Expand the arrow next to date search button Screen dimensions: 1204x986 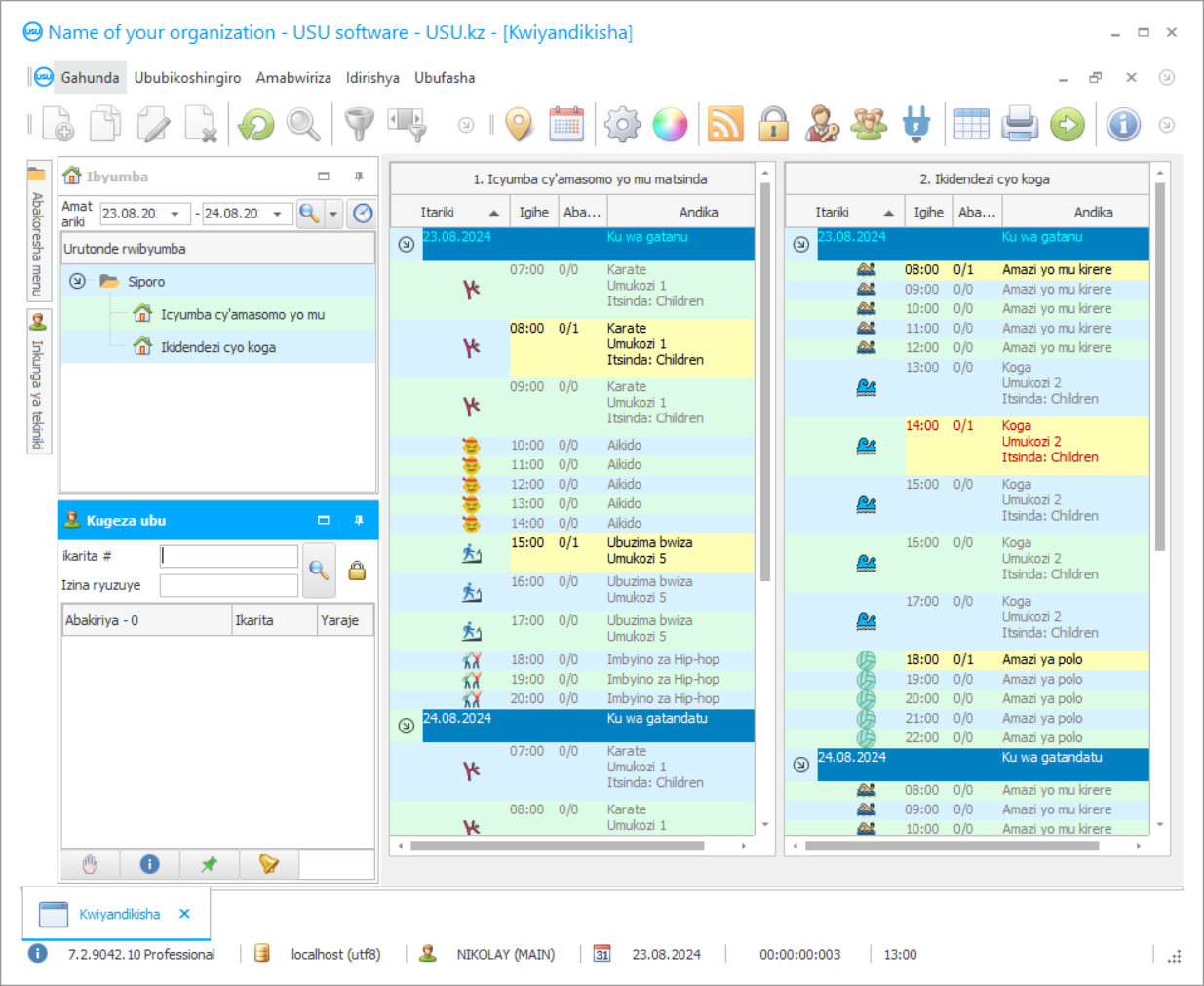click(333, 214)
